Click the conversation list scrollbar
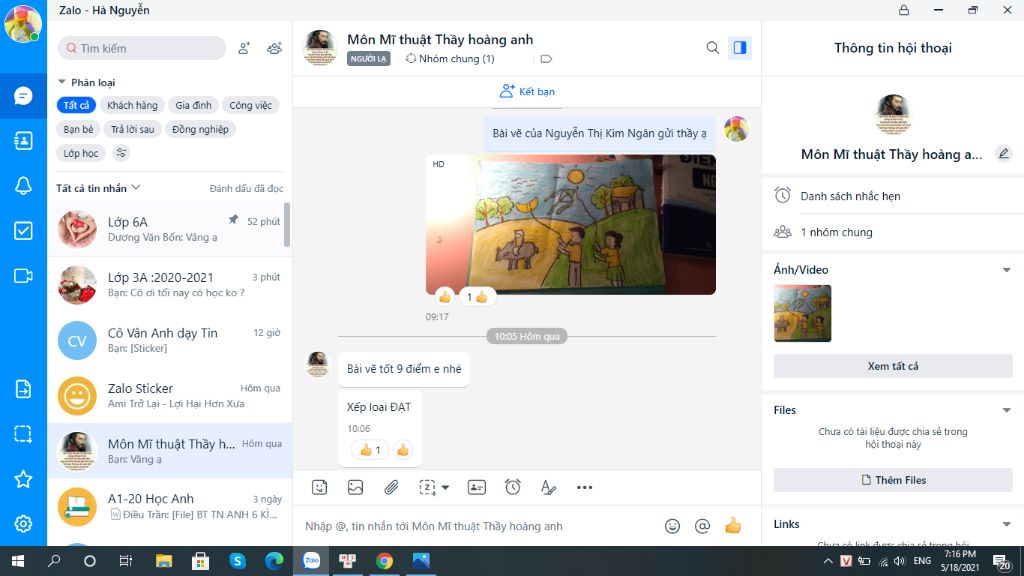Image resolution: width=1024 pixels, height=576 pixels. [x=287, y=225]
